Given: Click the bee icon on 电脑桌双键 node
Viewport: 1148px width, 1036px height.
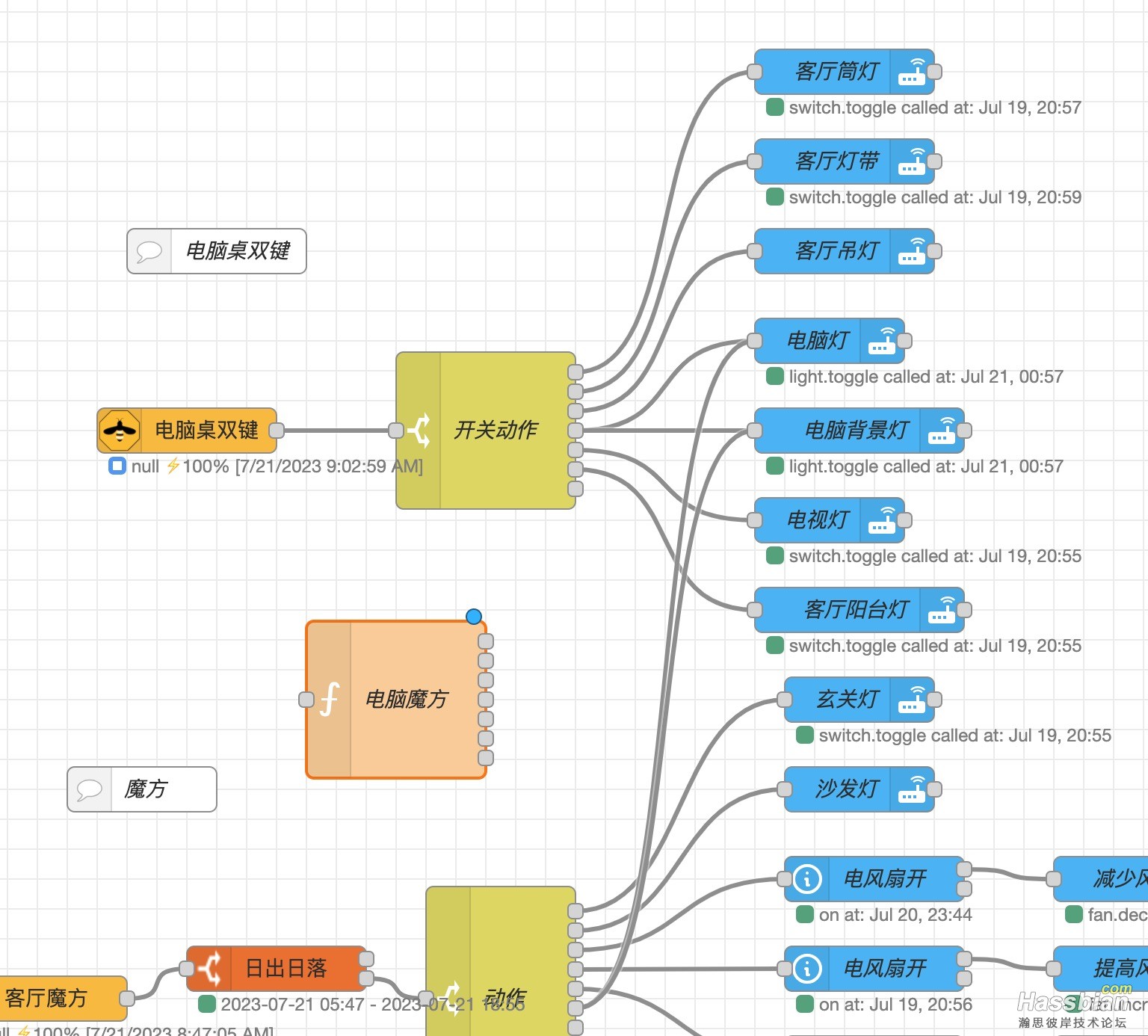Looking at the screenshot, I should (x=120, y=431).
